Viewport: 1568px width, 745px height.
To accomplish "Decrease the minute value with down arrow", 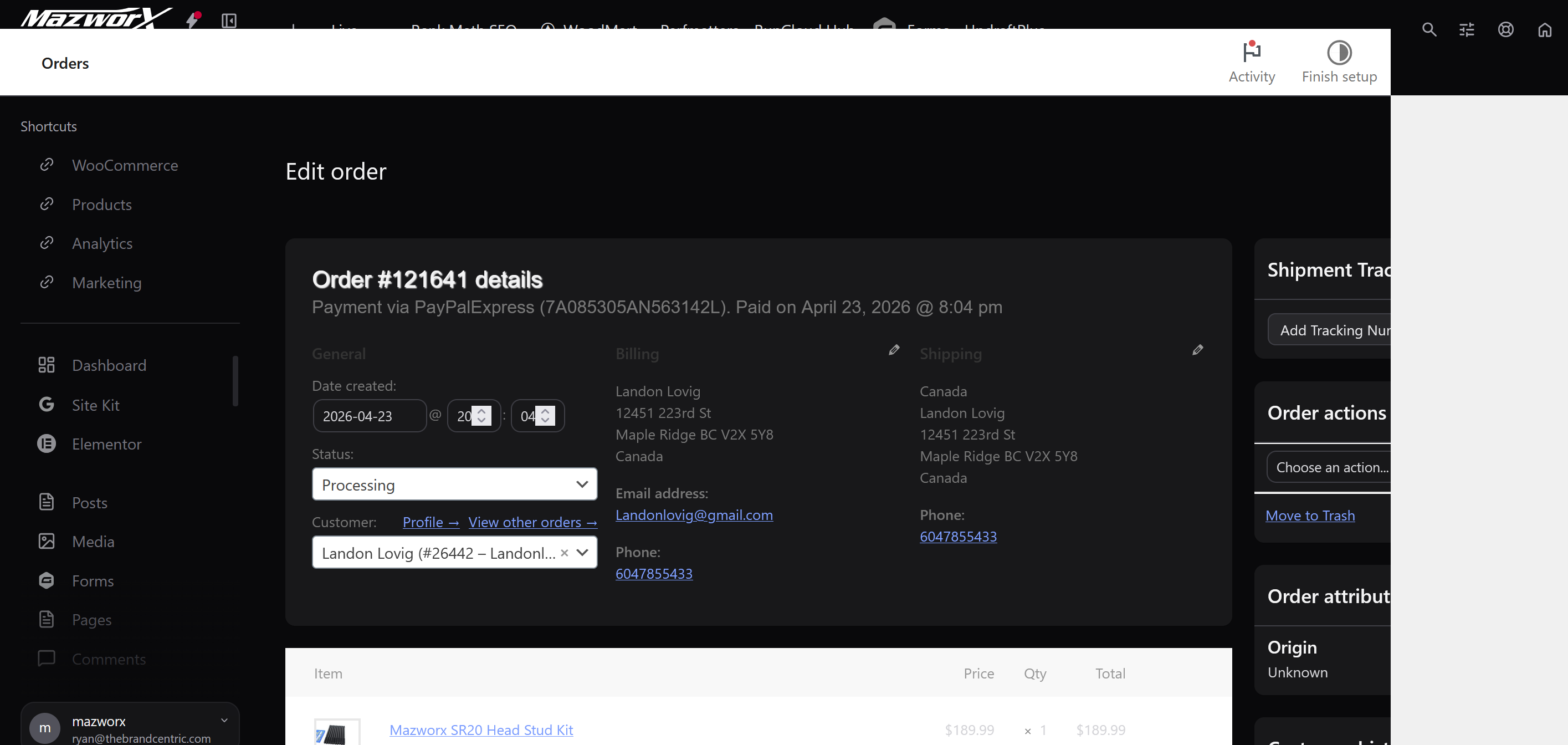I will click(x=545, y=420).
